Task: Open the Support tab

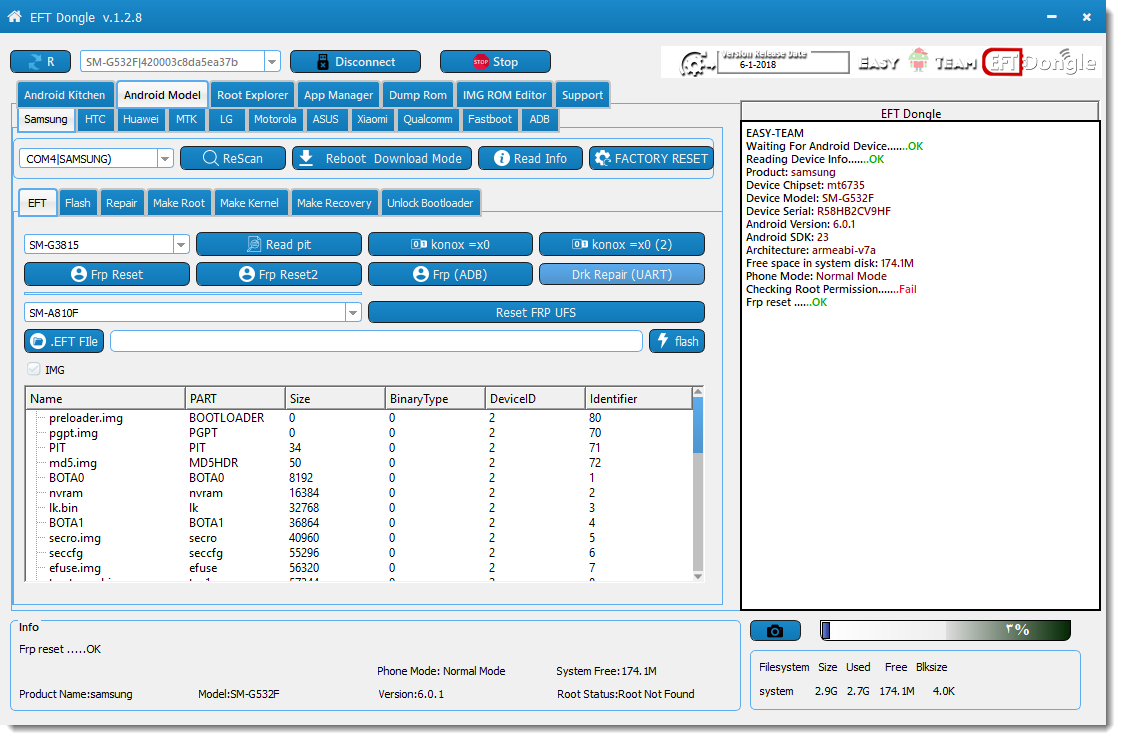Action: (x=582, y=95)
